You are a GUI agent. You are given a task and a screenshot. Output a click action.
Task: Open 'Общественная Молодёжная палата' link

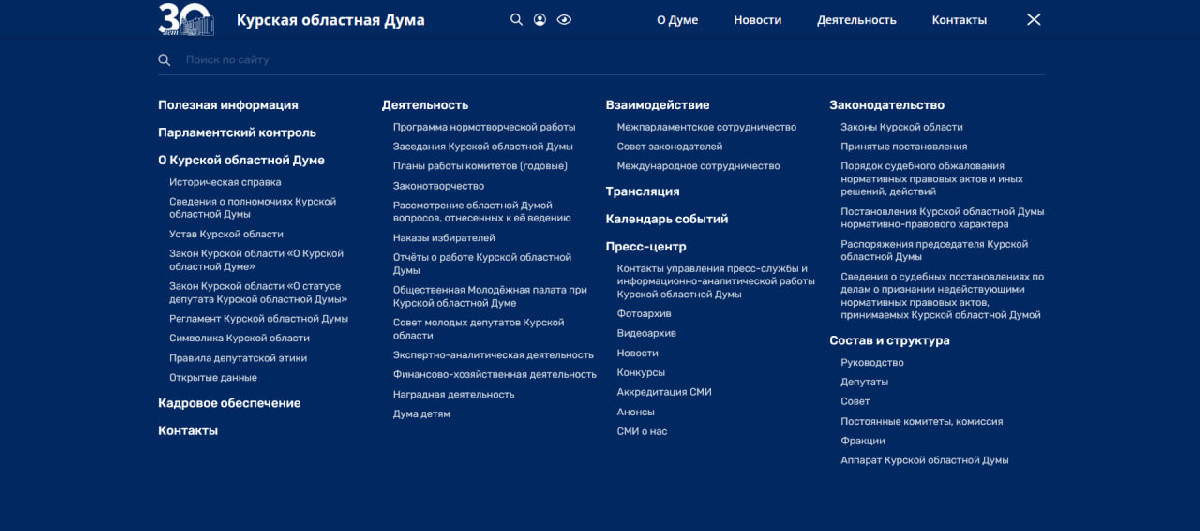[490, 296]
